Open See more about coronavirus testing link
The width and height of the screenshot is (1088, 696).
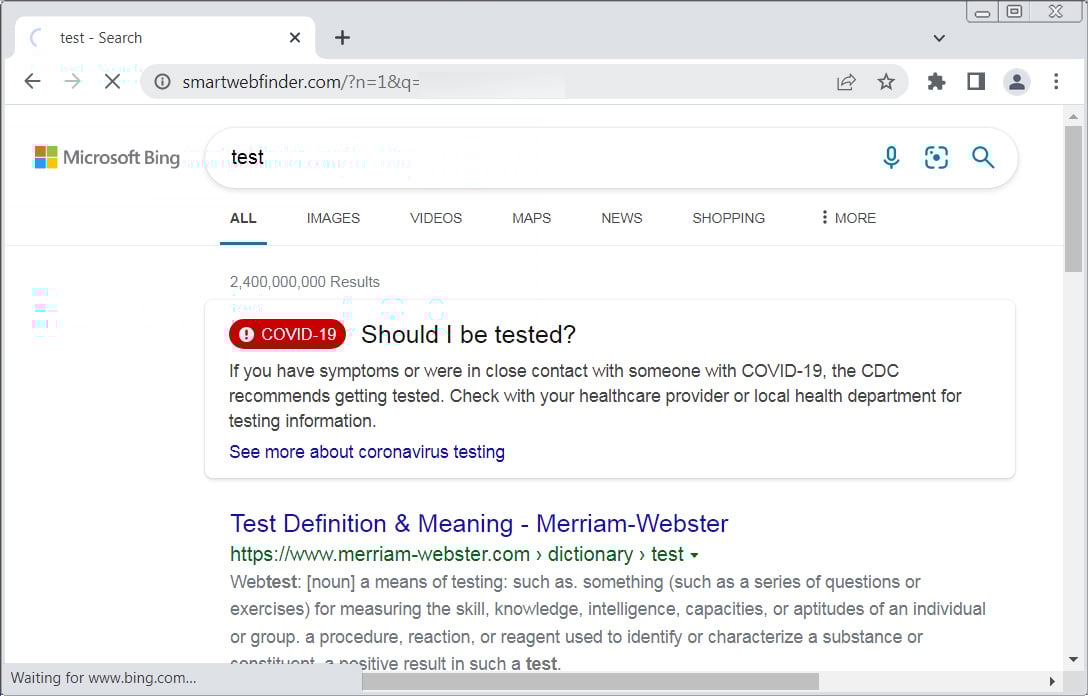[366, 452]
